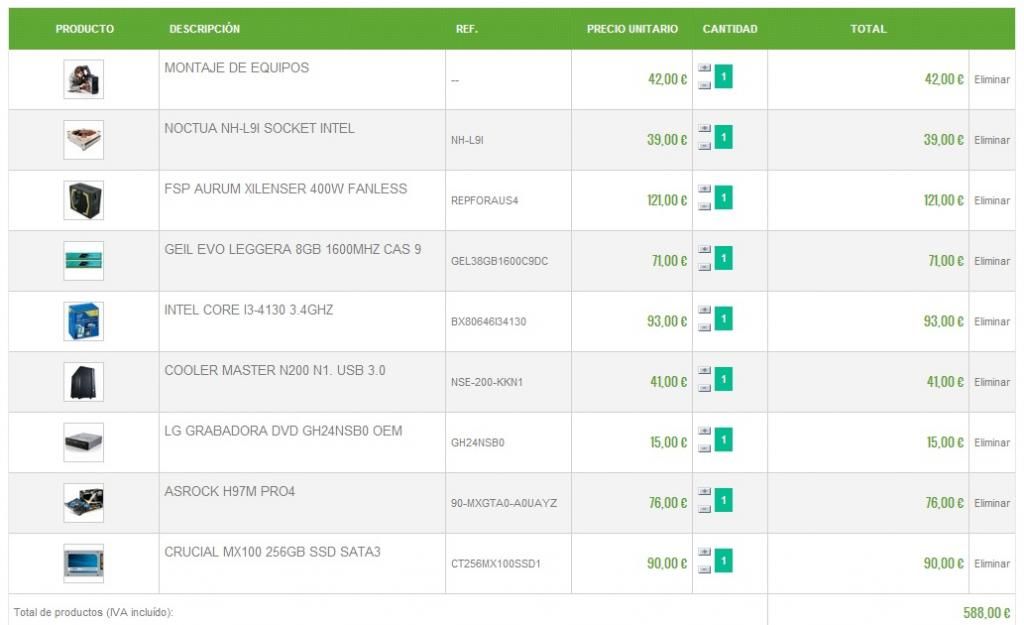
Task: Open MONTAJE DE EQUIPOS description
Action: (x=236, y=68)
